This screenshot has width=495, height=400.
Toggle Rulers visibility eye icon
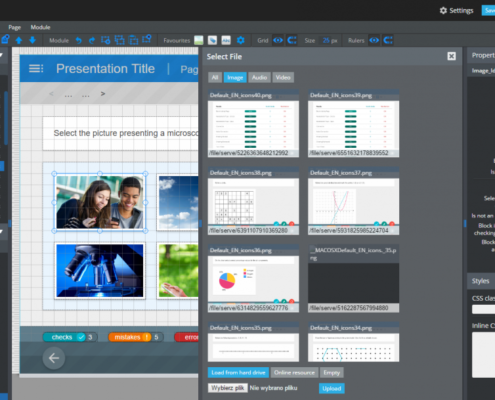pyautogui.click(x=374, y=40)
